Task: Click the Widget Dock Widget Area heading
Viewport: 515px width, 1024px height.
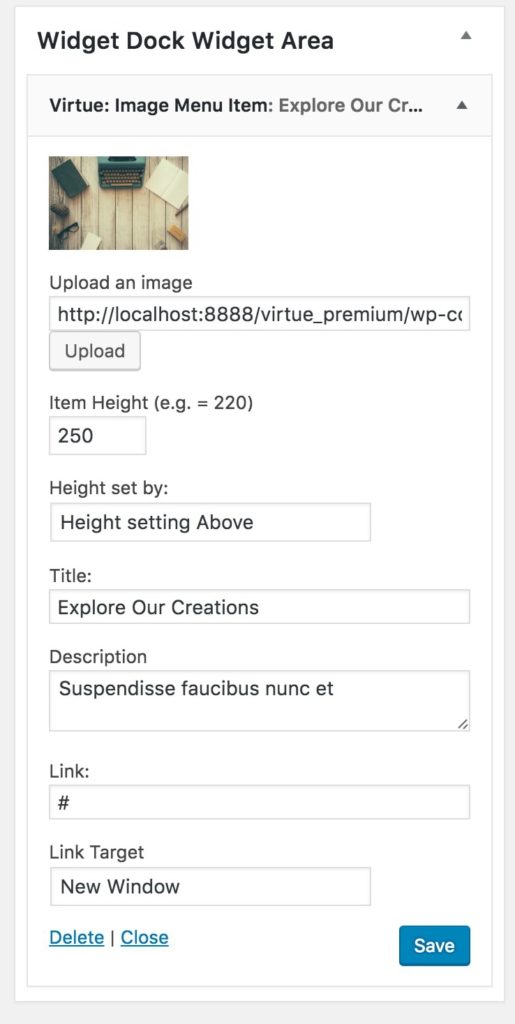Action: point(185,40)
